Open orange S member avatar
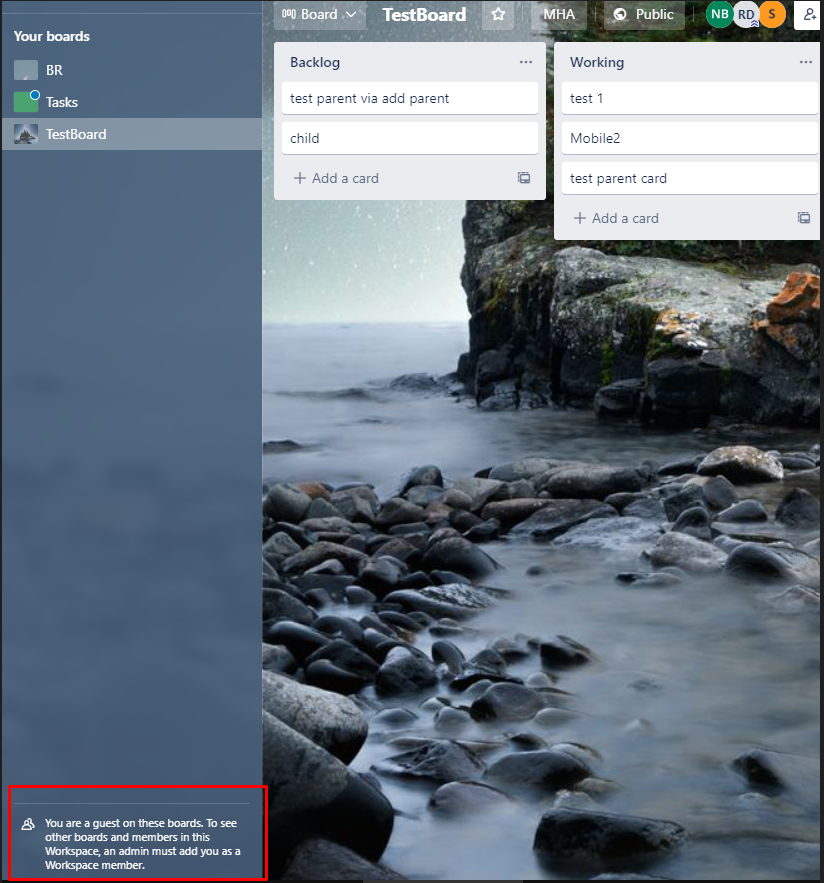Viewport: 824px width, 883px height. (771, 14)
